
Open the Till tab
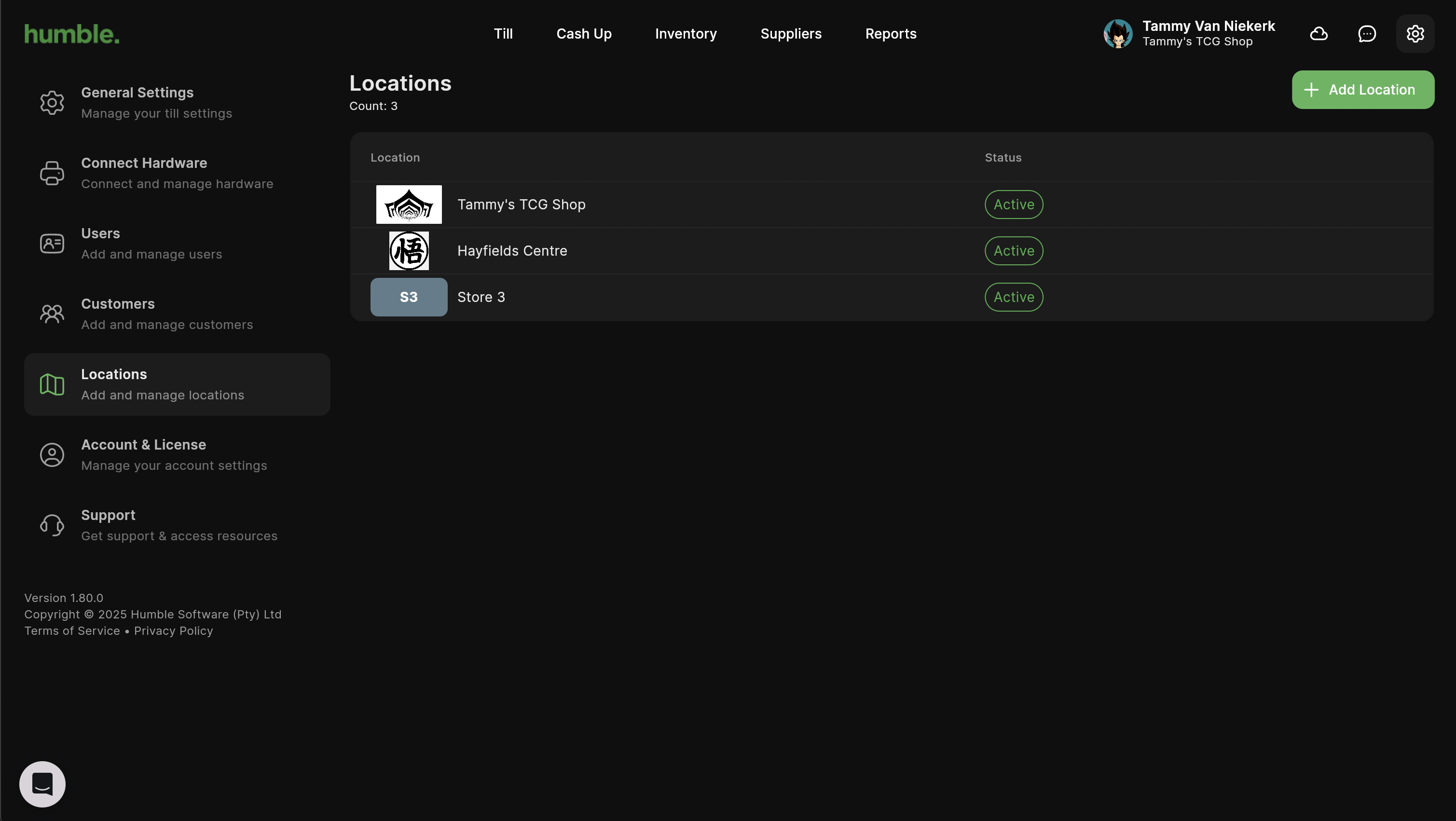pyautogui.click(x=503, y=34)
